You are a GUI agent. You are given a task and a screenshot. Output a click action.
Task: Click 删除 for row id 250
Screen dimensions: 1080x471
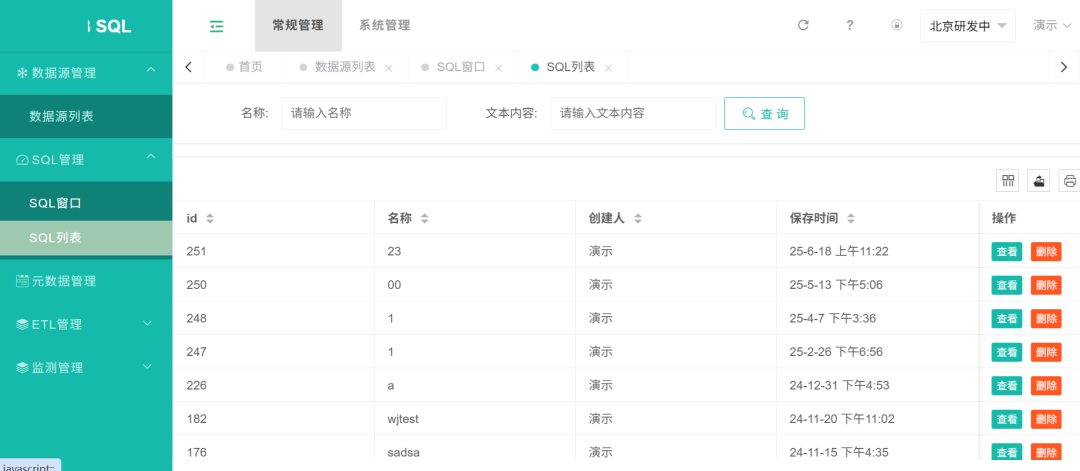[1046, 285]
